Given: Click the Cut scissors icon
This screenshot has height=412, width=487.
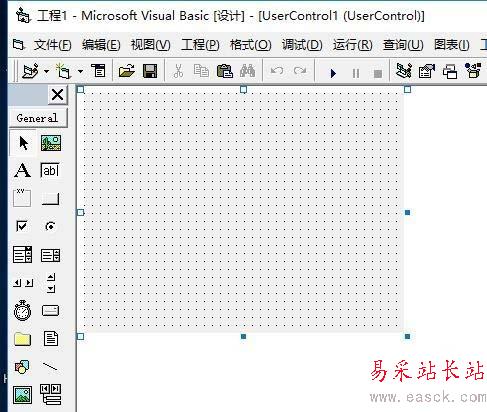Looking at the screenshot, I should [x=178, y=71].
